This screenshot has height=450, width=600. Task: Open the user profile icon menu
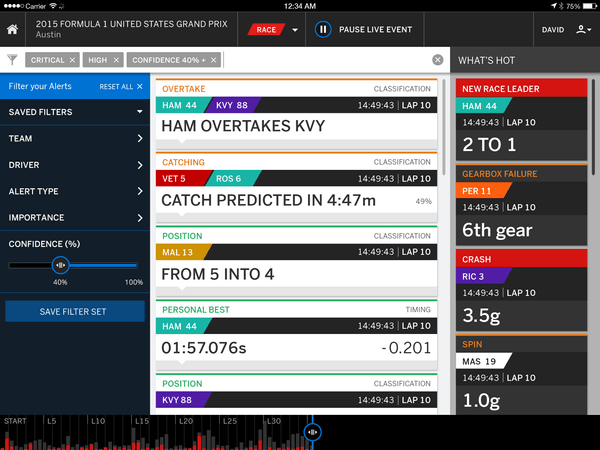click(582, 30)
